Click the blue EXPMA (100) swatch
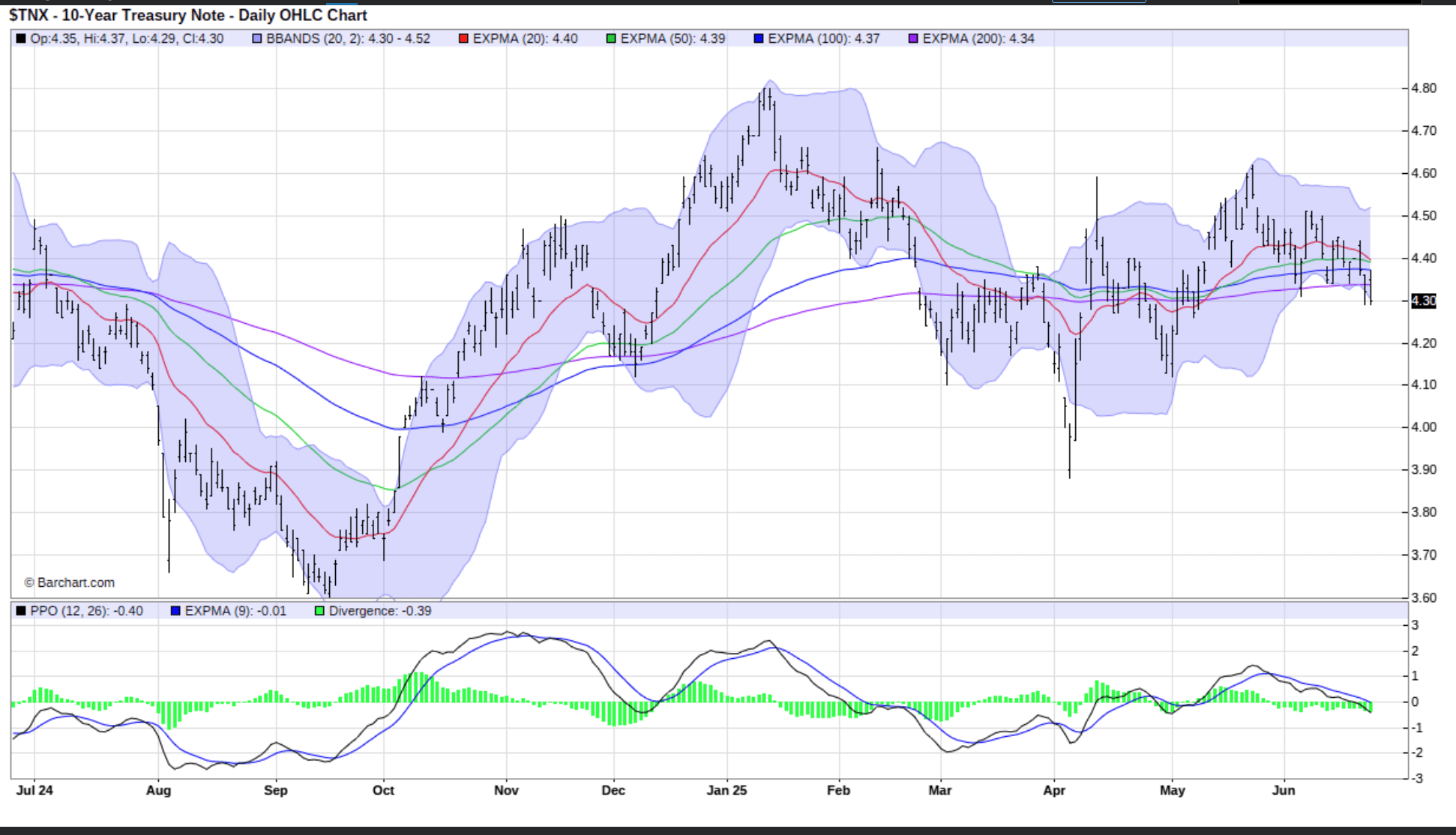 pos(759,38)
